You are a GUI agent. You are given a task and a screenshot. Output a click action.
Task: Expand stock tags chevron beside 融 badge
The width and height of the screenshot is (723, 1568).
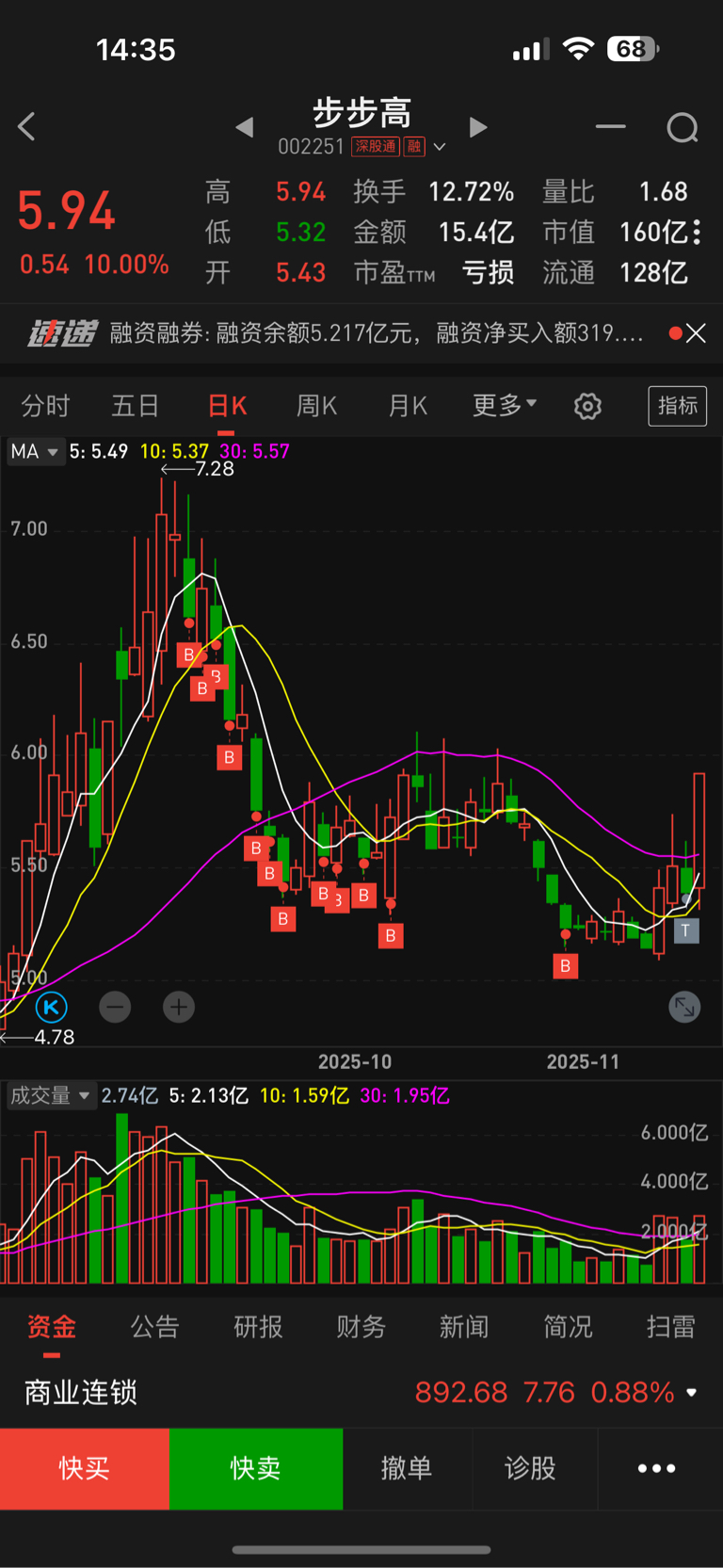440,148
